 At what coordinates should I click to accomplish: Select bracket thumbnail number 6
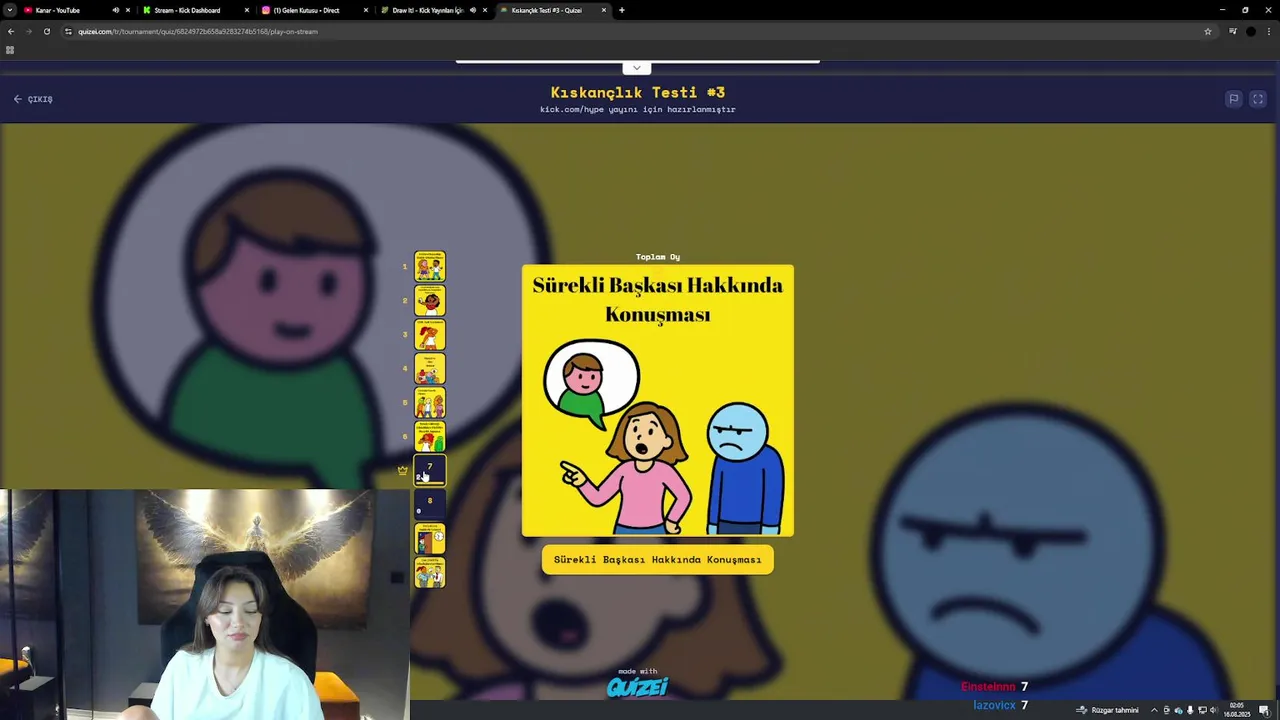tap(430, 436)
